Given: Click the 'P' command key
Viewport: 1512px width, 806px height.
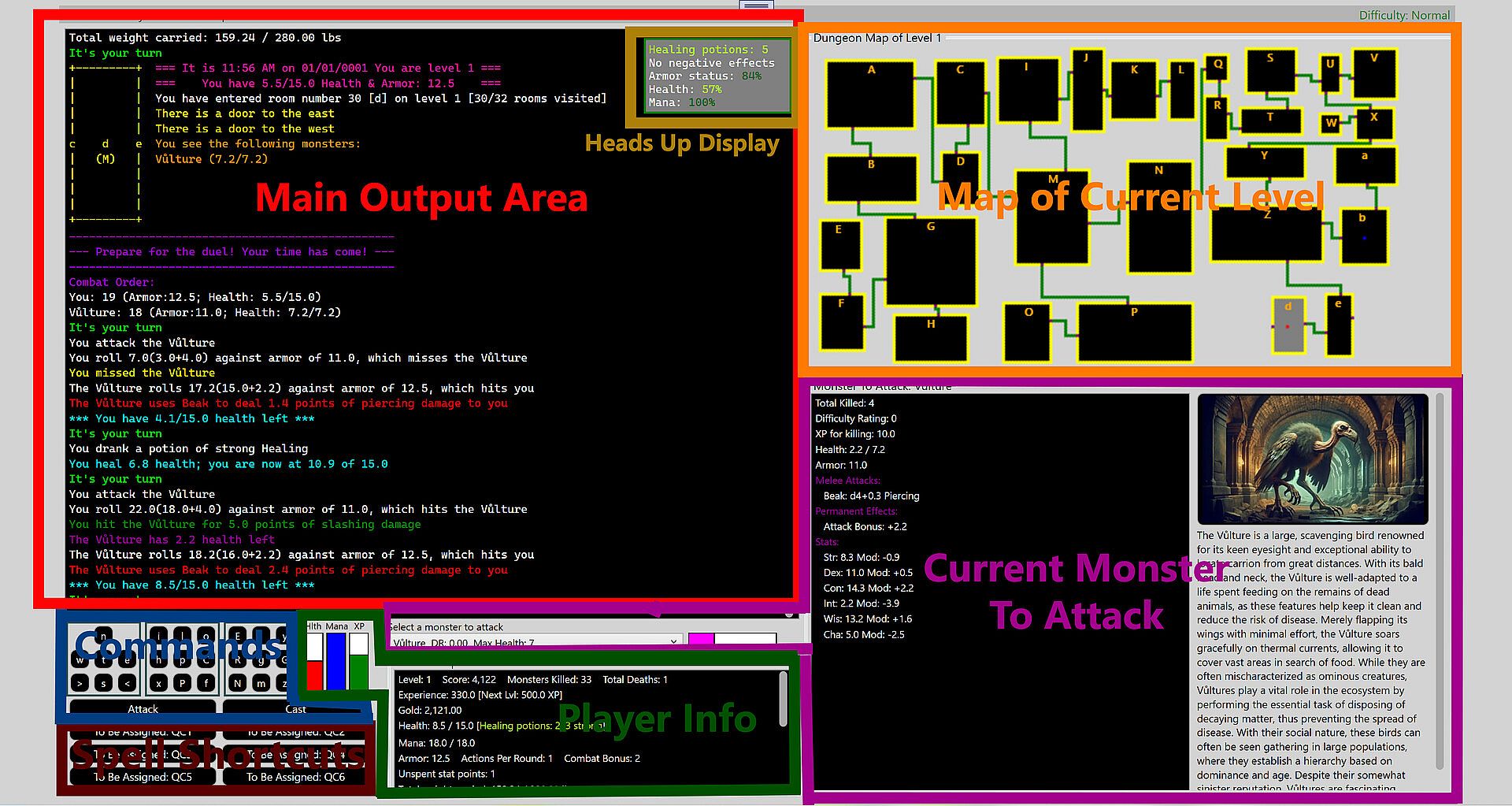Looking at the screenshot, I should point(182,683).
